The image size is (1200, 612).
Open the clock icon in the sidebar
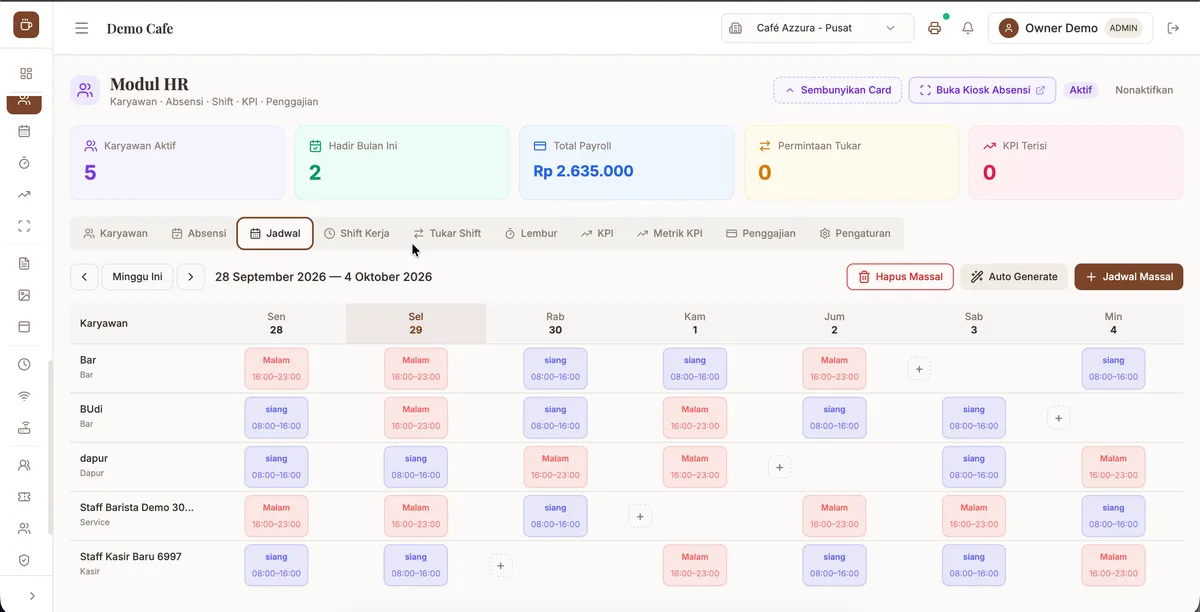(x=25, y=364)
